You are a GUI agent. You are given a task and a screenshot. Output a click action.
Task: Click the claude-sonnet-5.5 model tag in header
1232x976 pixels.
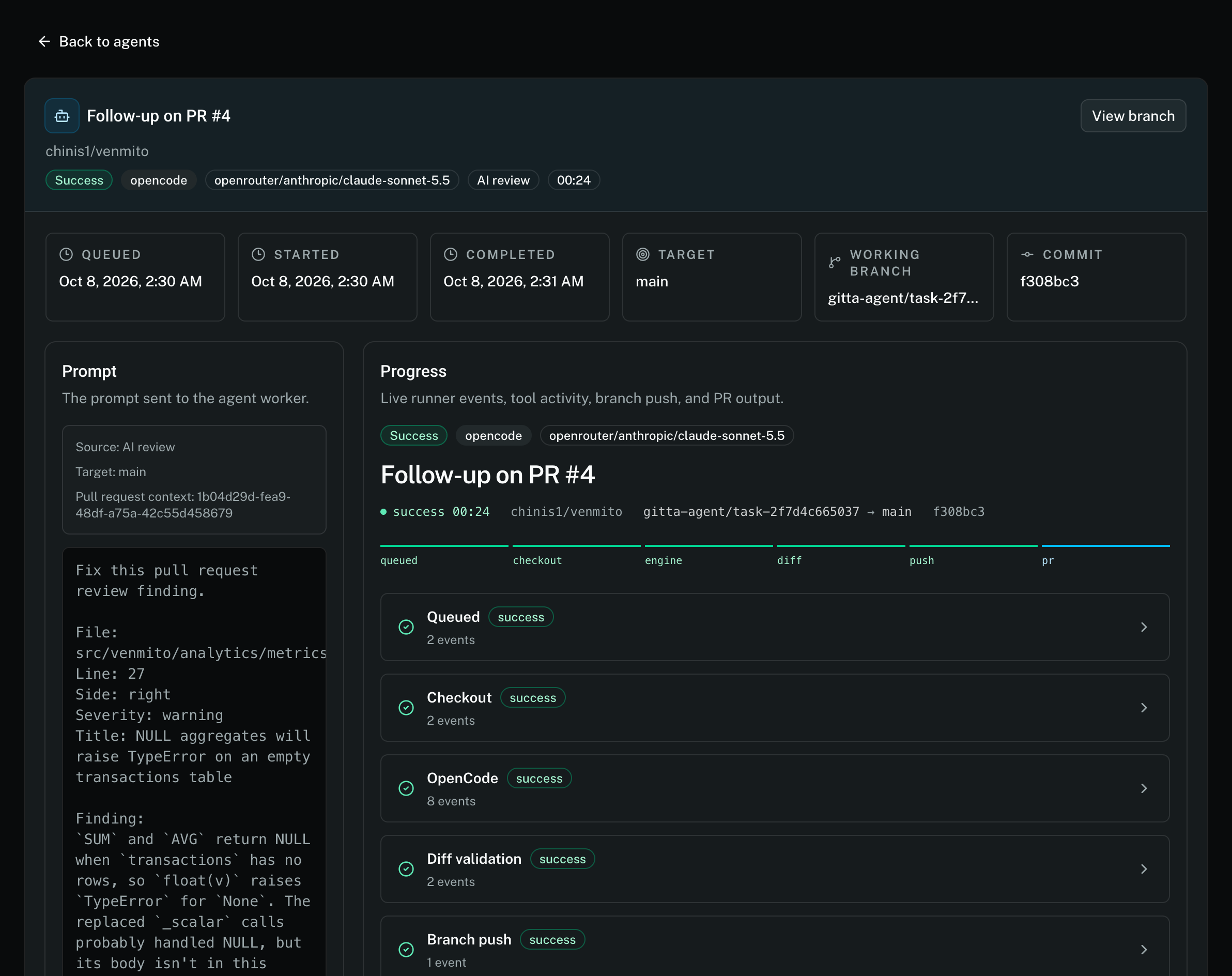click(332, 180)
